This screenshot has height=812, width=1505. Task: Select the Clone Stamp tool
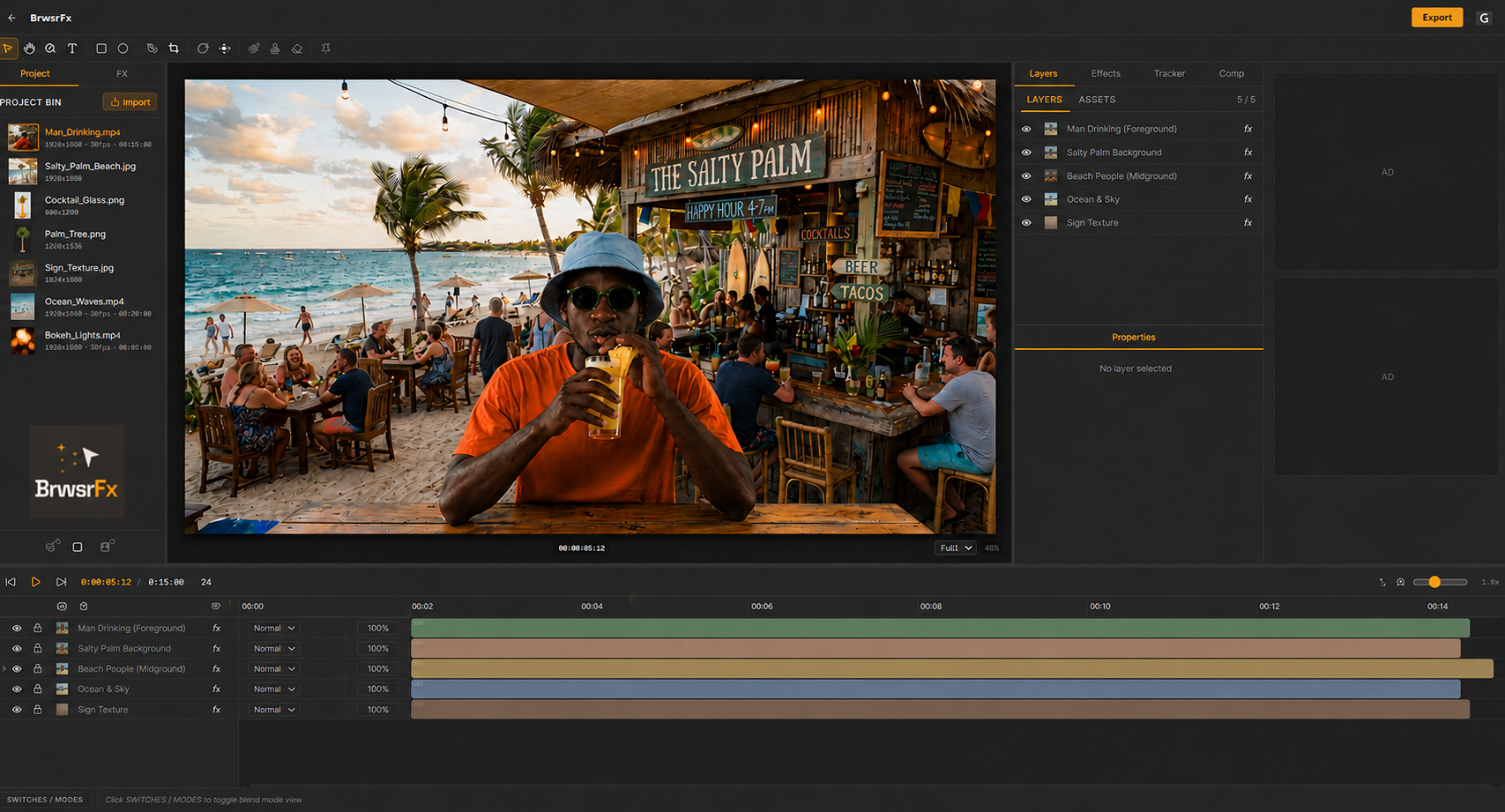[275, 48]
